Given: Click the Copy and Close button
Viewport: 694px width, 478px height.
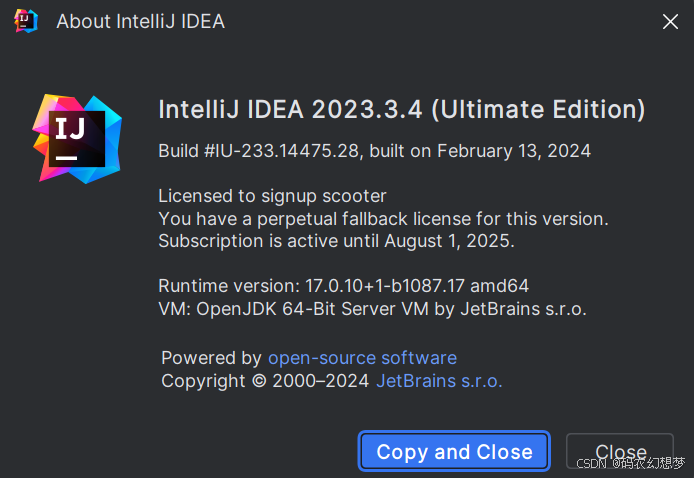Looking at the screenshot, I should (454, 451).
